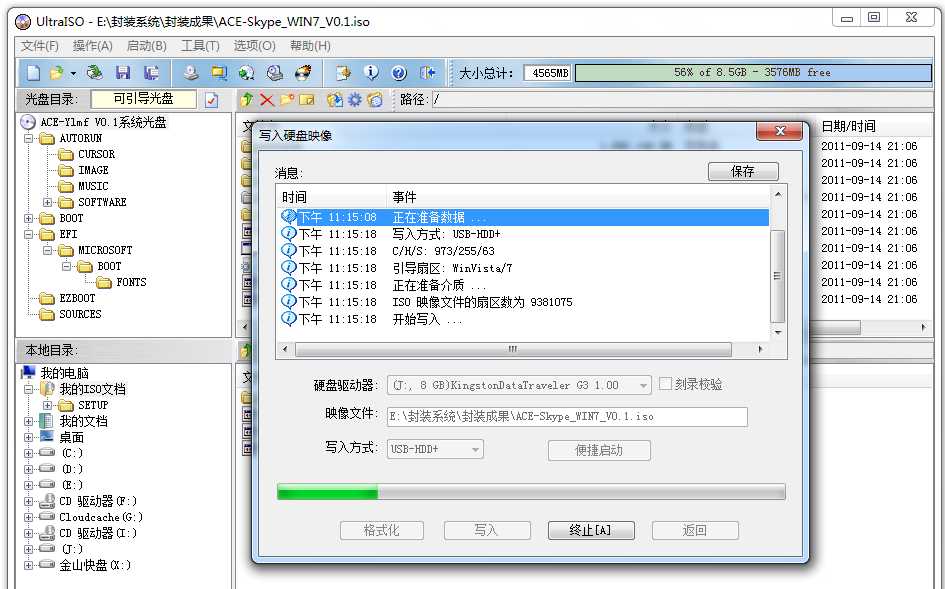The height and width of the screenshot is (589, 945).
Task: Expand the (C:) drive node
Action: click(x=28, y=453)
